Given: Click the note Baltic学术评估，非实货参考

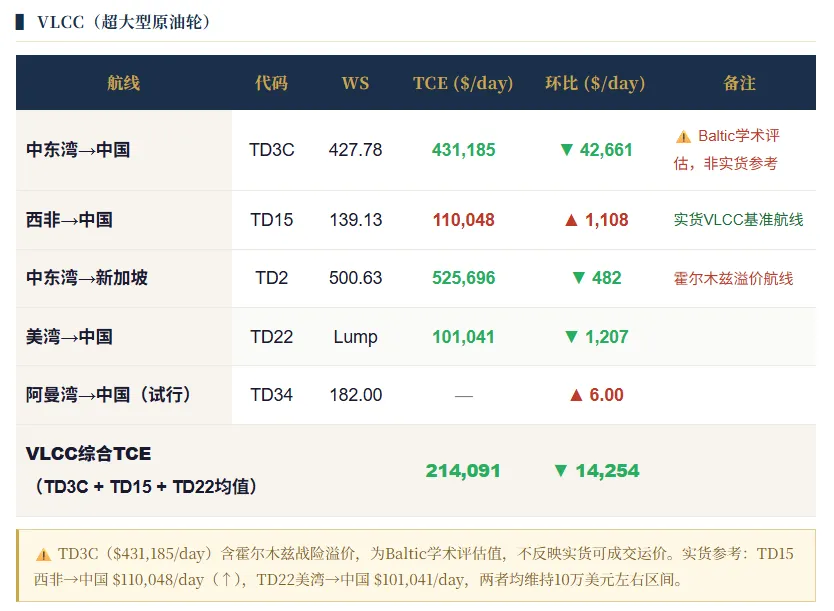Looking at the screenshot, I should pyautogui.click(x=727, y=149).
